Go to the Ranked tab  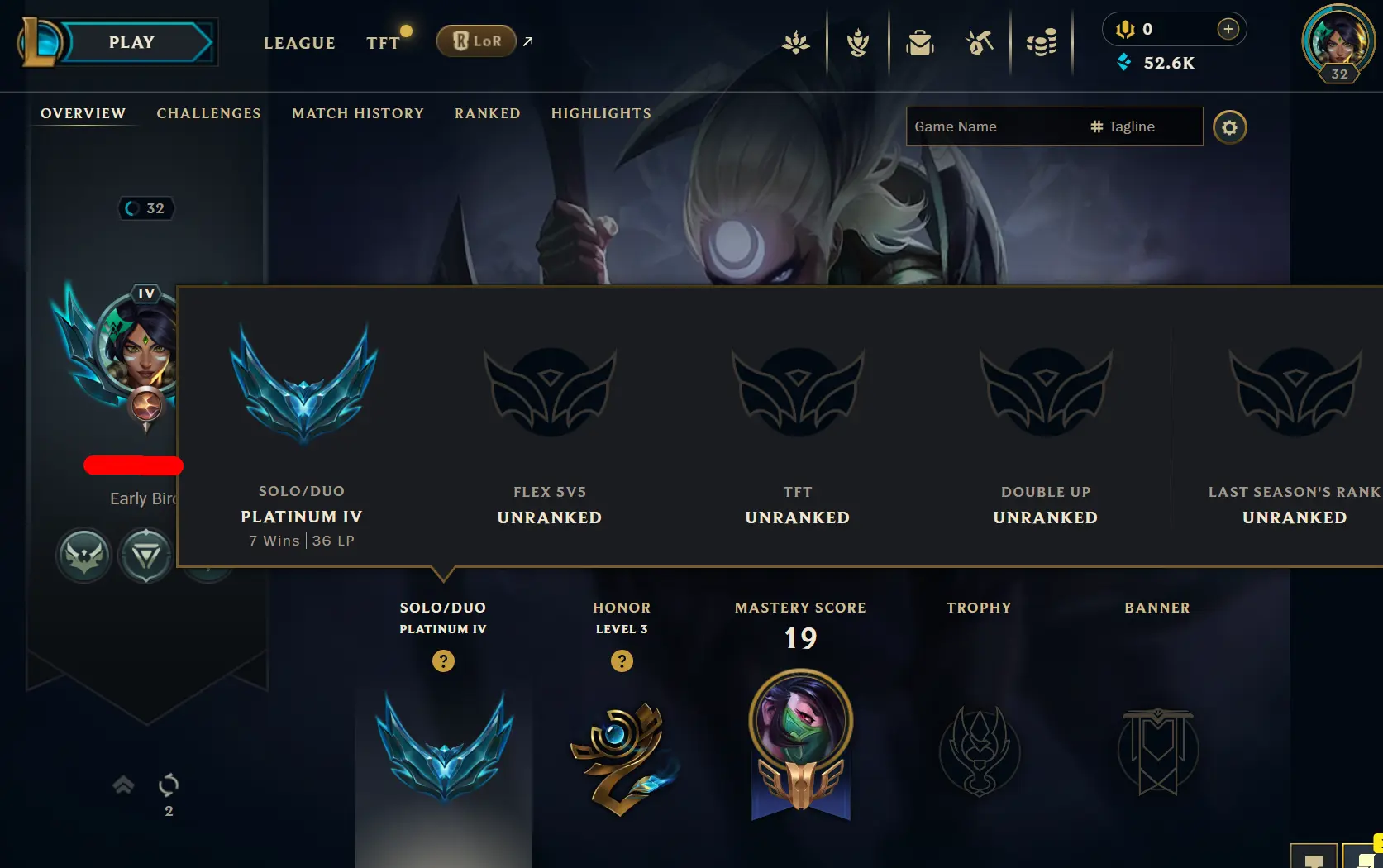click(x=488, y=113)
